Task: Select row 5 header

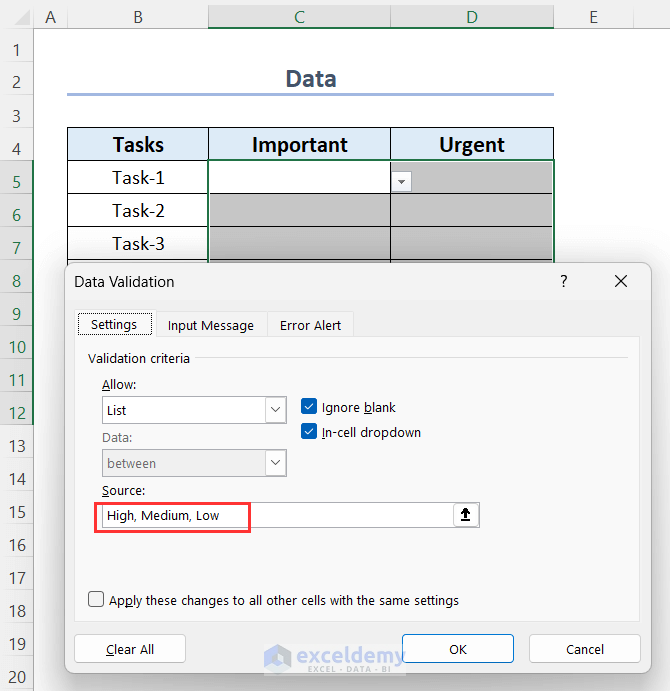Action: click(x=17, y=181)
